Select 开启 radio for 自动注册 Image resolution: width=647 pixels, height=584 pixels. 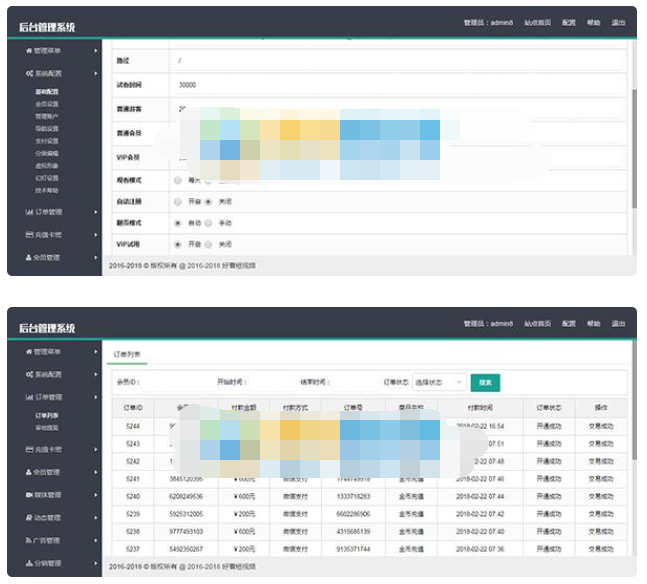click(178, 202)
